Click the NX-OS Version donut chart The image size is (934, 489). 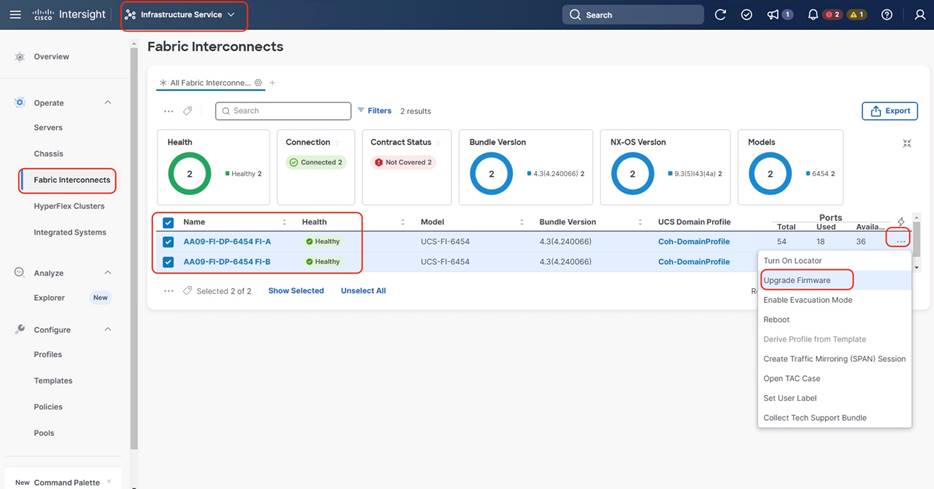pyautogui.click(x=633, y=174)
